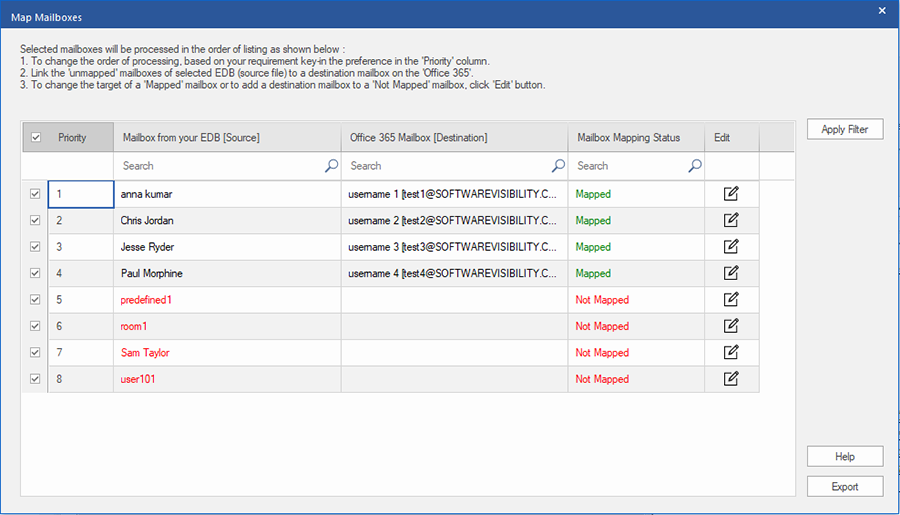
Task: Click priority number 8 cell
Action: [81, 379]
